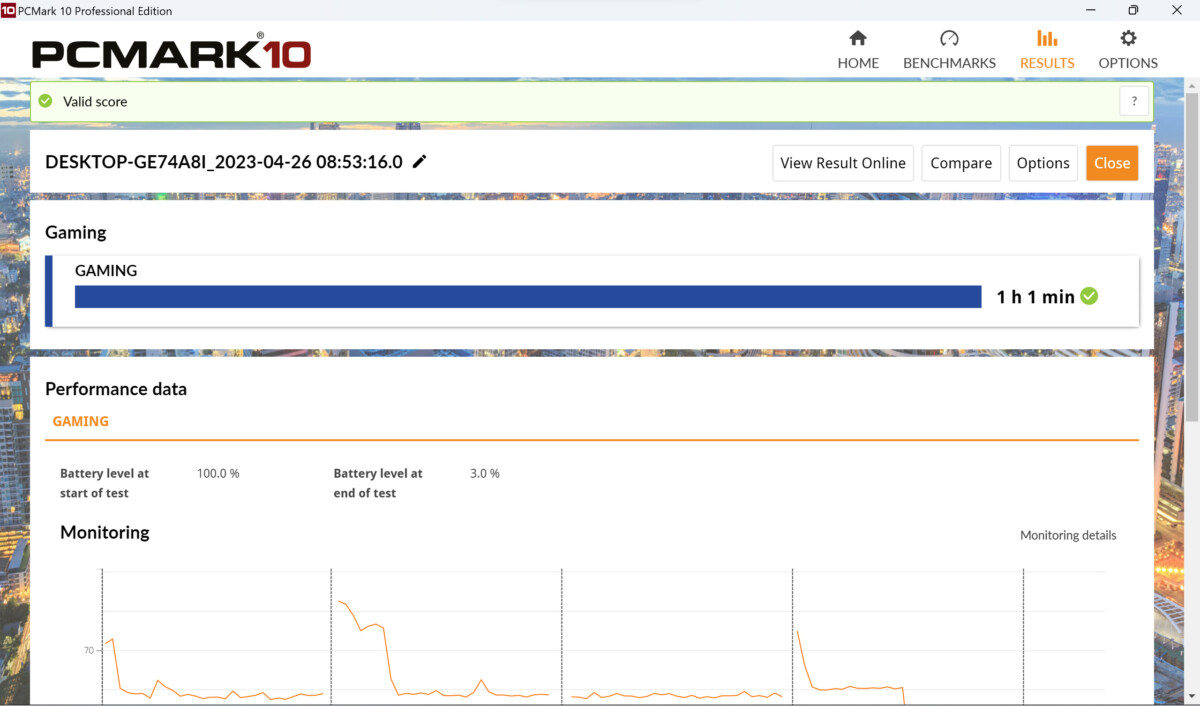Click the 100.0 % battery start value

[218, 473]
